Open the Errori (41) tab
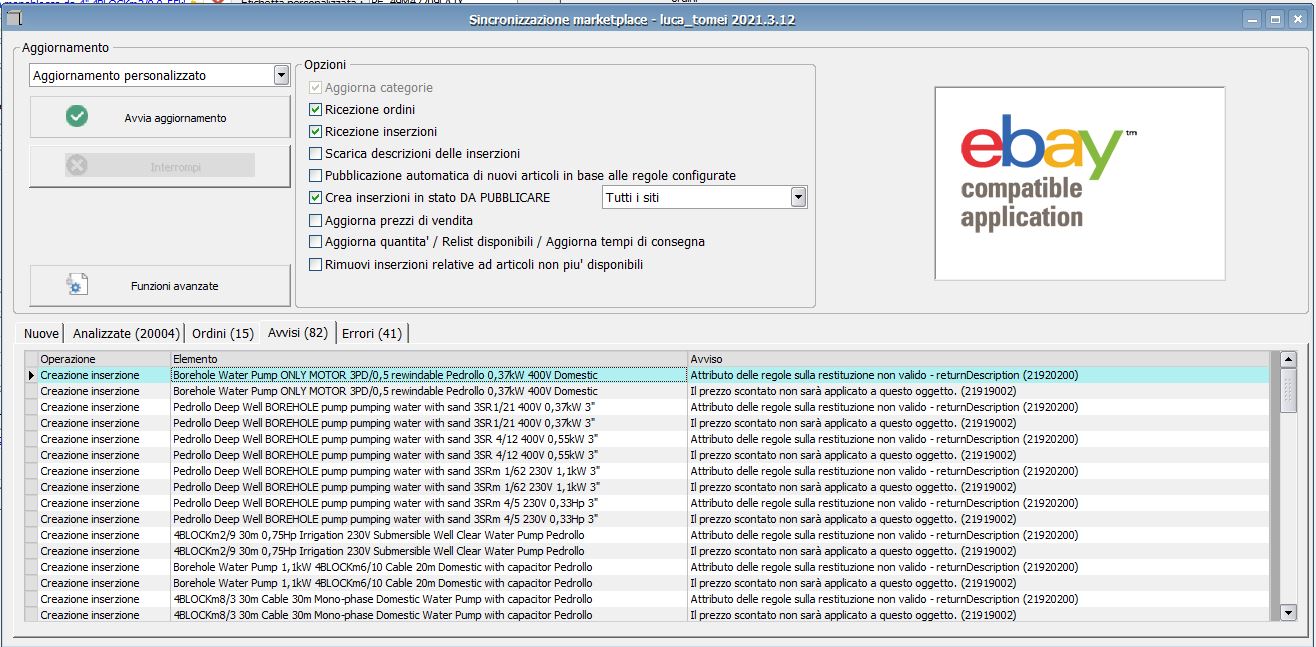 pyautogui.click(x=371, y=333)
